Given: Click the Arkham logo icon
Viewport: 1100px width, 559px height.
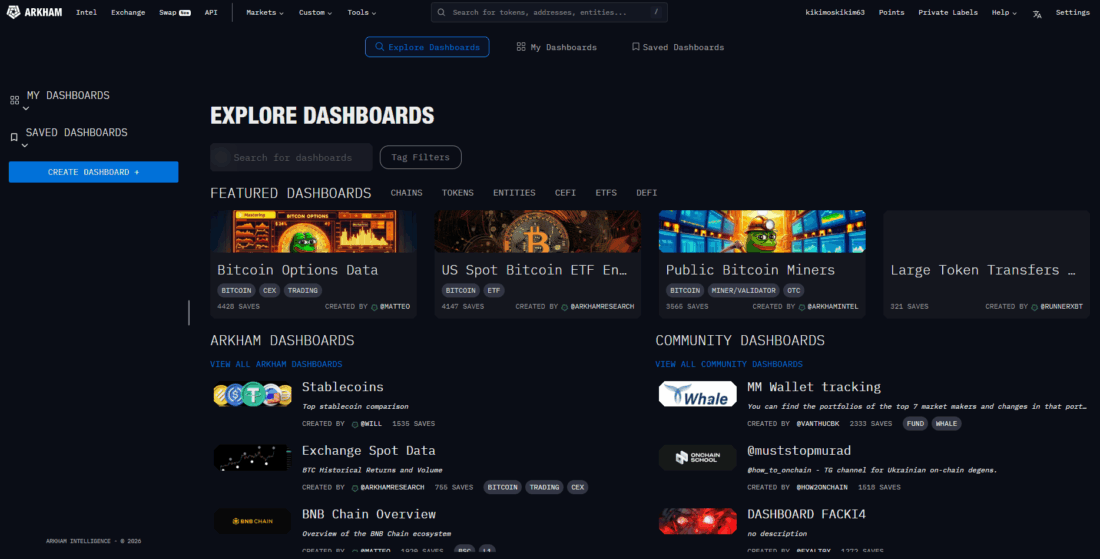Looking at the screenshot, I should click(x=13, y=12).
